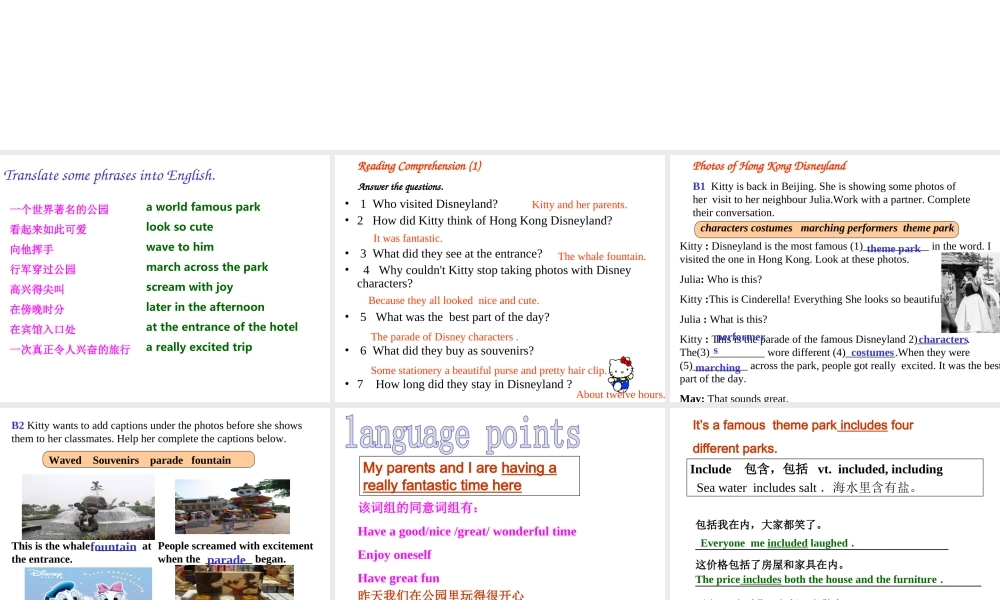Open the B2 captions exercise slide
Viewport: 1000px width, 600px height.
[x=165, y=504]
